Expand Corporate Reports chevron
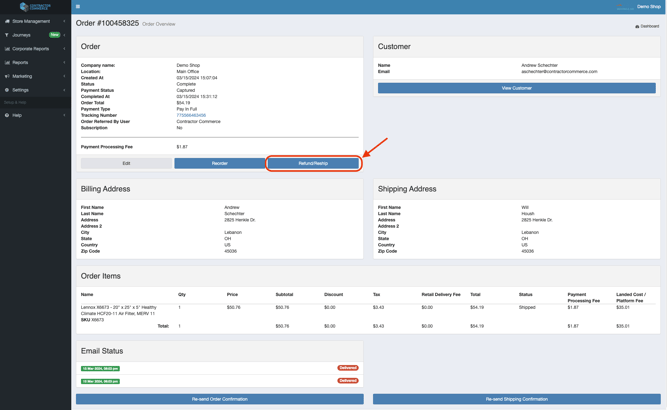 64,49
